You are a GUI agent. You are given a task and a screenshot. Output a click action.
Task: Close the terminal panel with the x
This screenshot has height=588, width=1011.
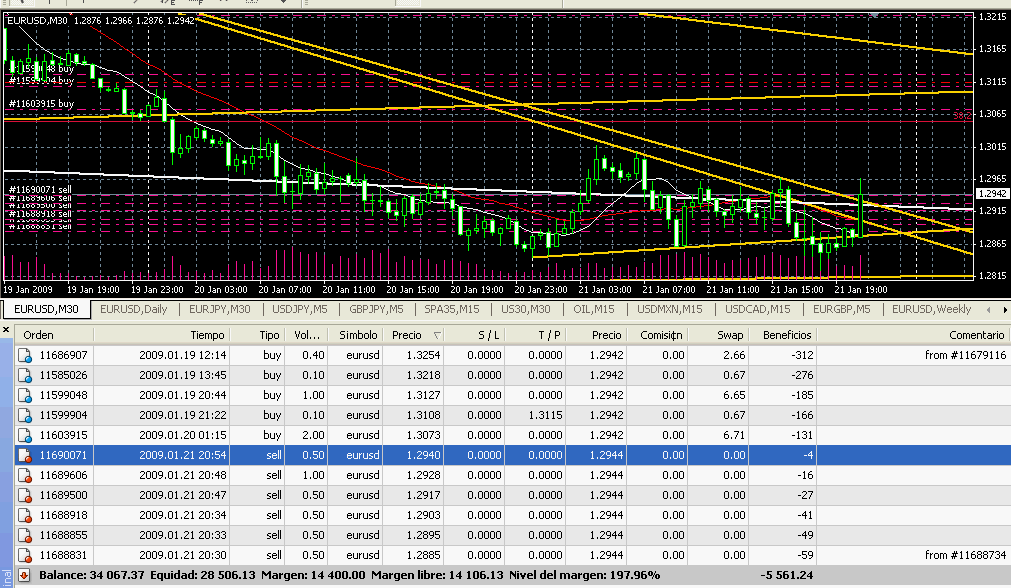[x=6, y=329]
